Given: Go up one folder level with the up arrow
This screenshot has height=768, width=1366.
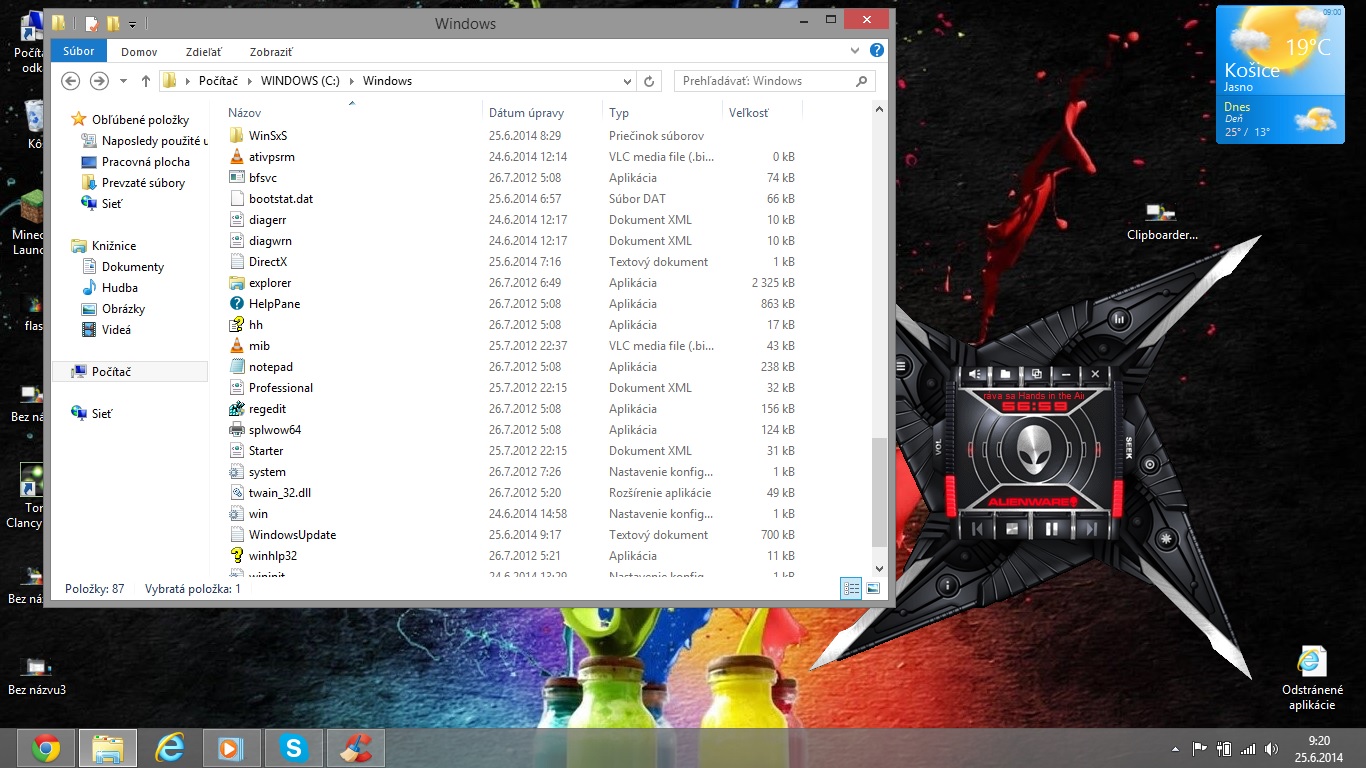Looking at the screenshot, I should click(x=146, y=81).
